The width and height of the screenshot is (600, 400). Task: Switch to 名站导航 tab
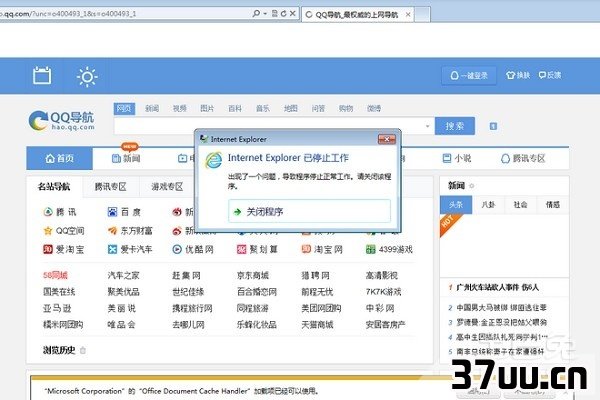pyautogui.click(x=54, y=187)
